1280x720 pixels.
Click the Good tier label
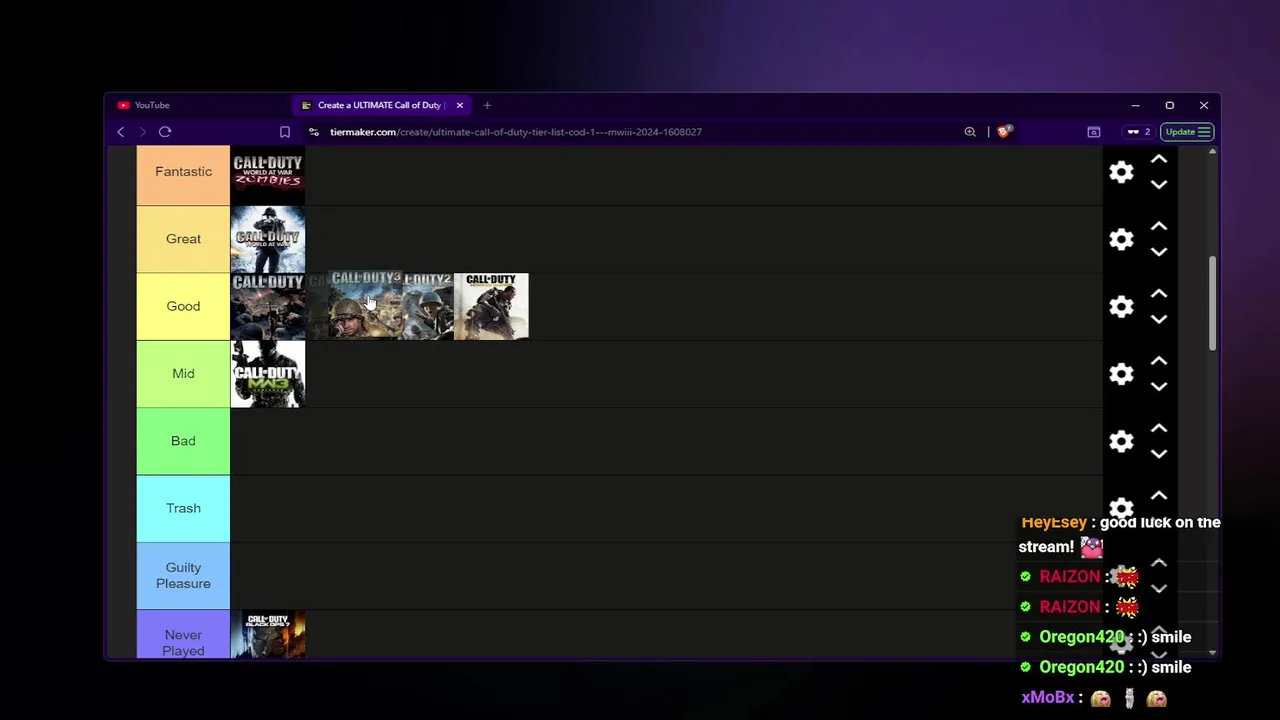[x=183, y=306]
